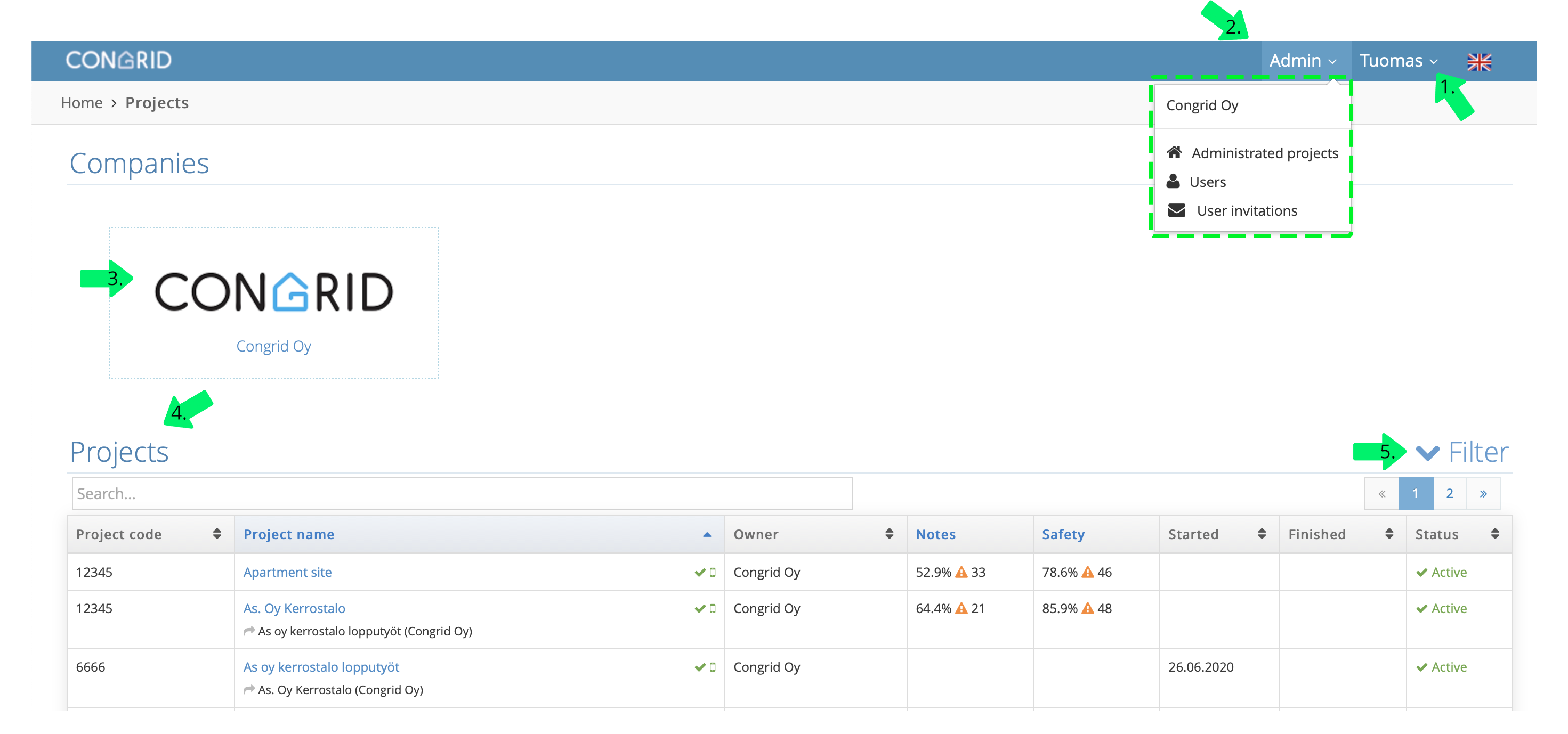Screen dimensions: 1568x734
Task: Click Projects breadcrumb
Action: point(157,103)
